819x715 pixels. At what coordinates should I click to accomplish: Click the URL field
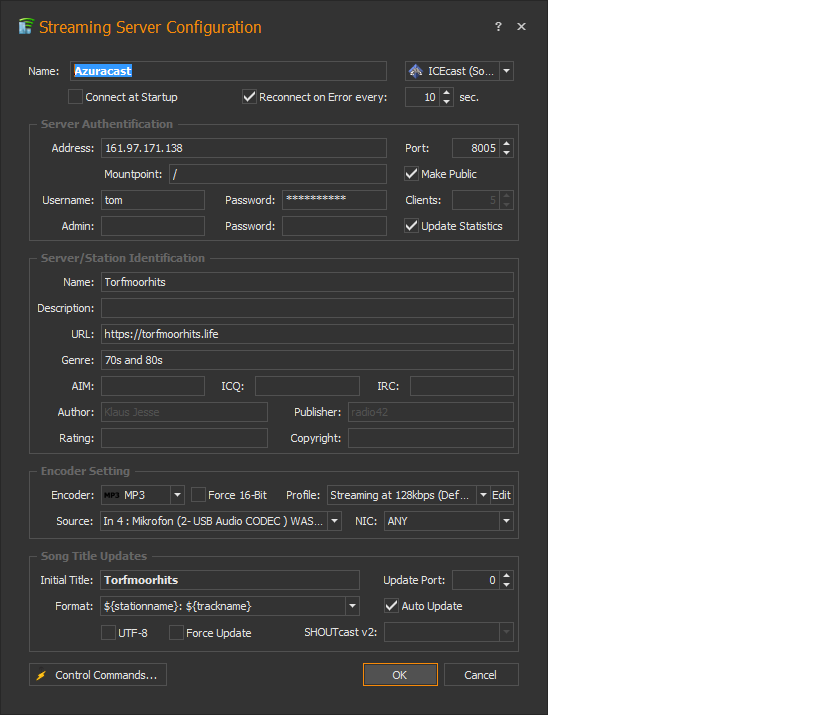pyautogui.click(x=307, y=334)
